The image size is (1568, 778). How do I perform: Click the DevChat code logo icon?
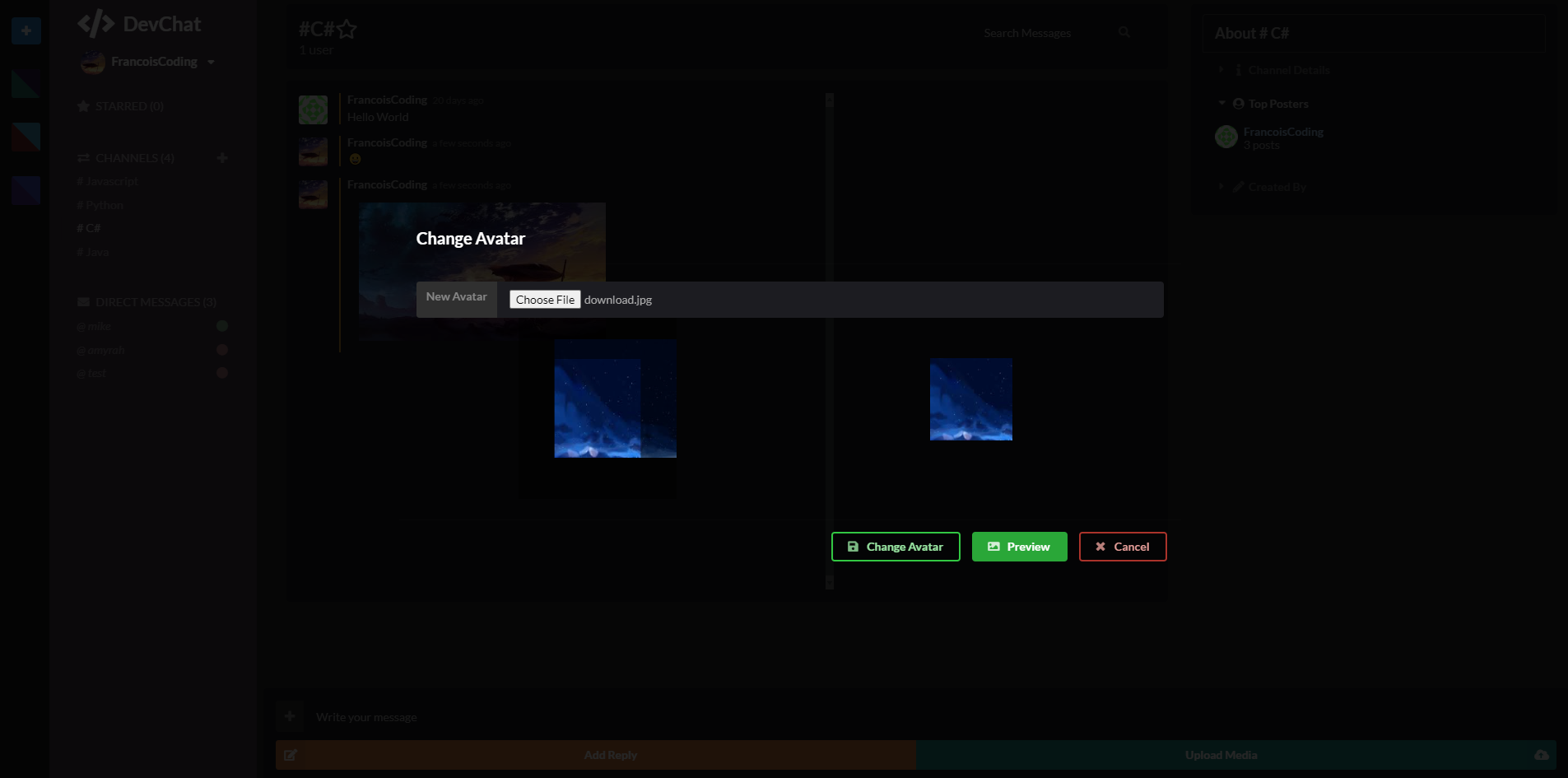click(x=95, y=24)
